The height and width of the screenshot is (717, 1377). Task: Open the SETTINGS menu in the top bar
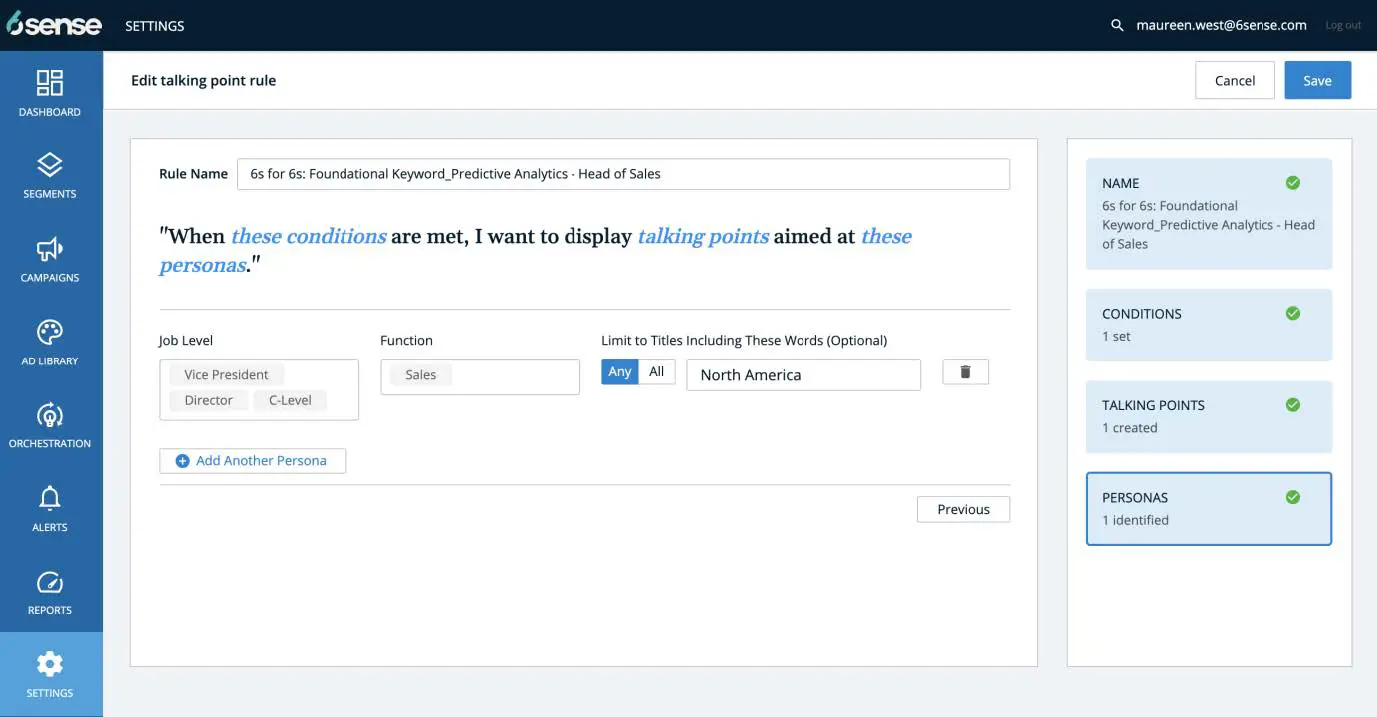154,25
